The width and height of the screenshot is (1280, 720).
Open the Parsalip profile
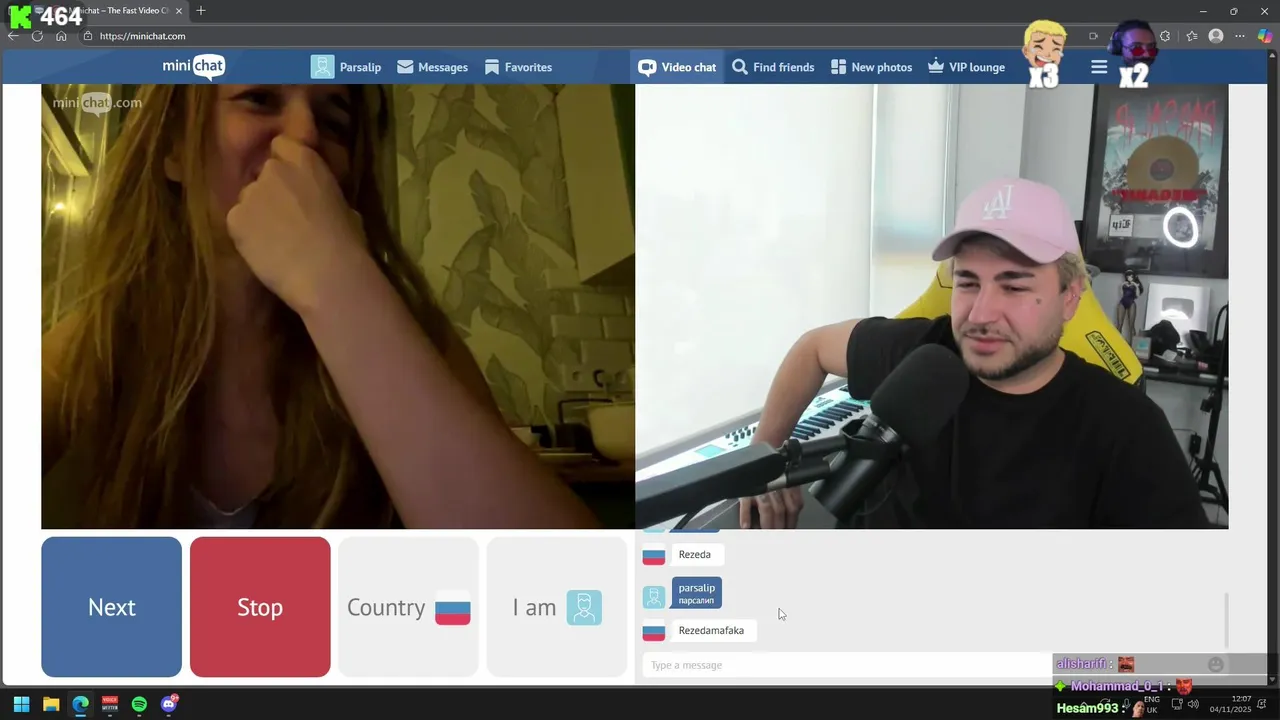[x=346, y=67]
